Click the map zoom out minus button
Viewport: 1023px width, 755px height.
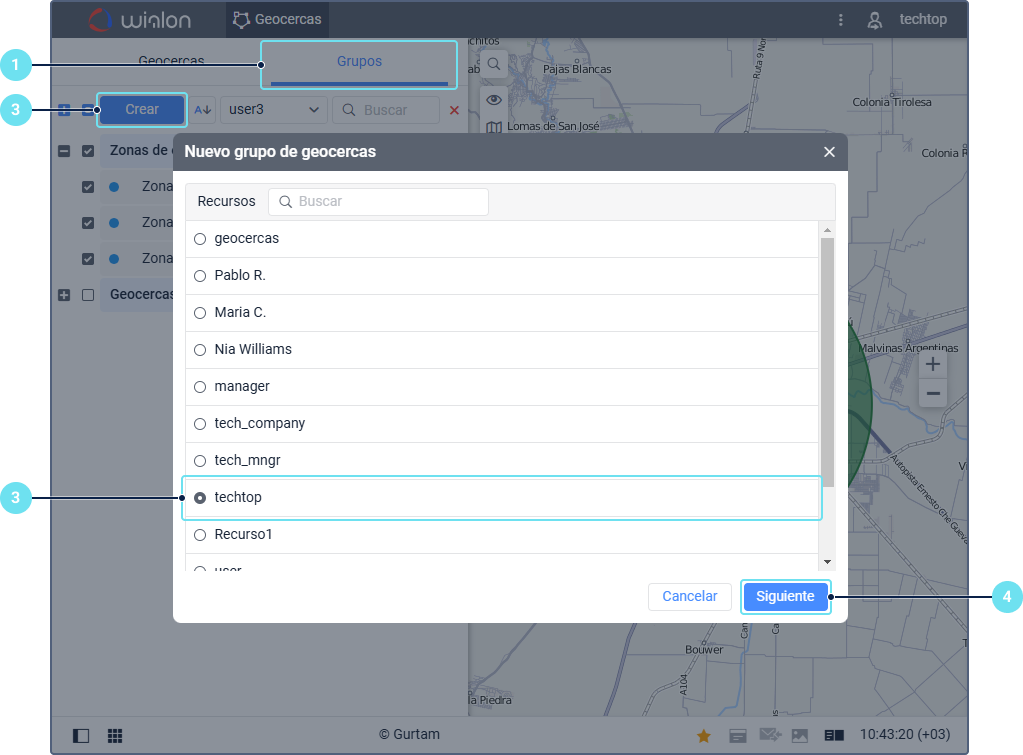point(932,394)
